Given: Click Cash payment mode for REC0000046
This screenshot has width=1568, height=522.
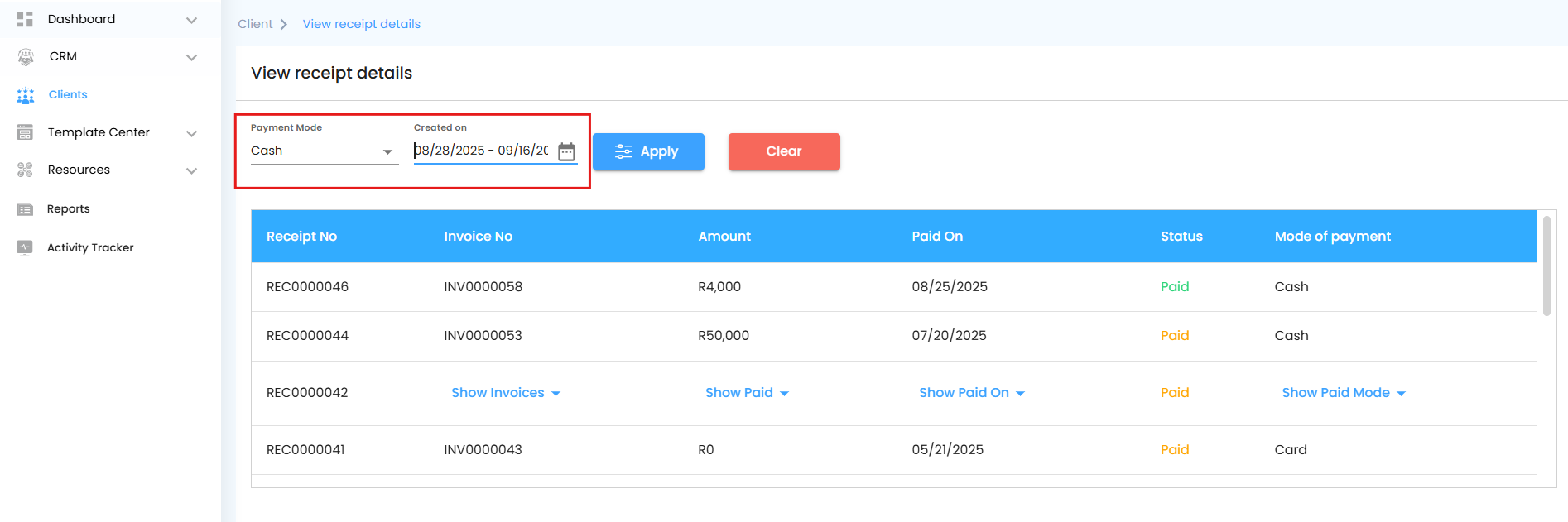Looking at the screenshot, I should 1291,286.
